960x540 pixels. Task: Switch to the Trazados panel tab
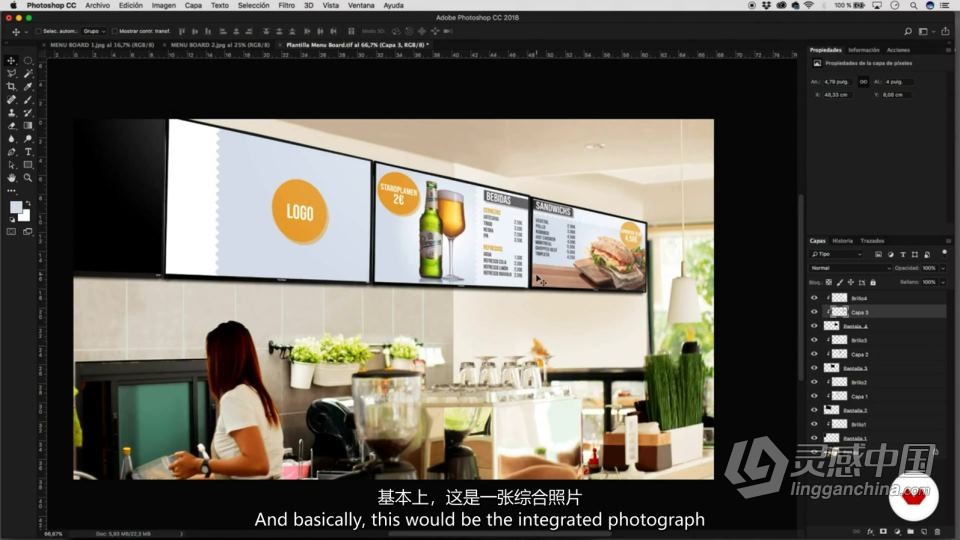(872, 241)
